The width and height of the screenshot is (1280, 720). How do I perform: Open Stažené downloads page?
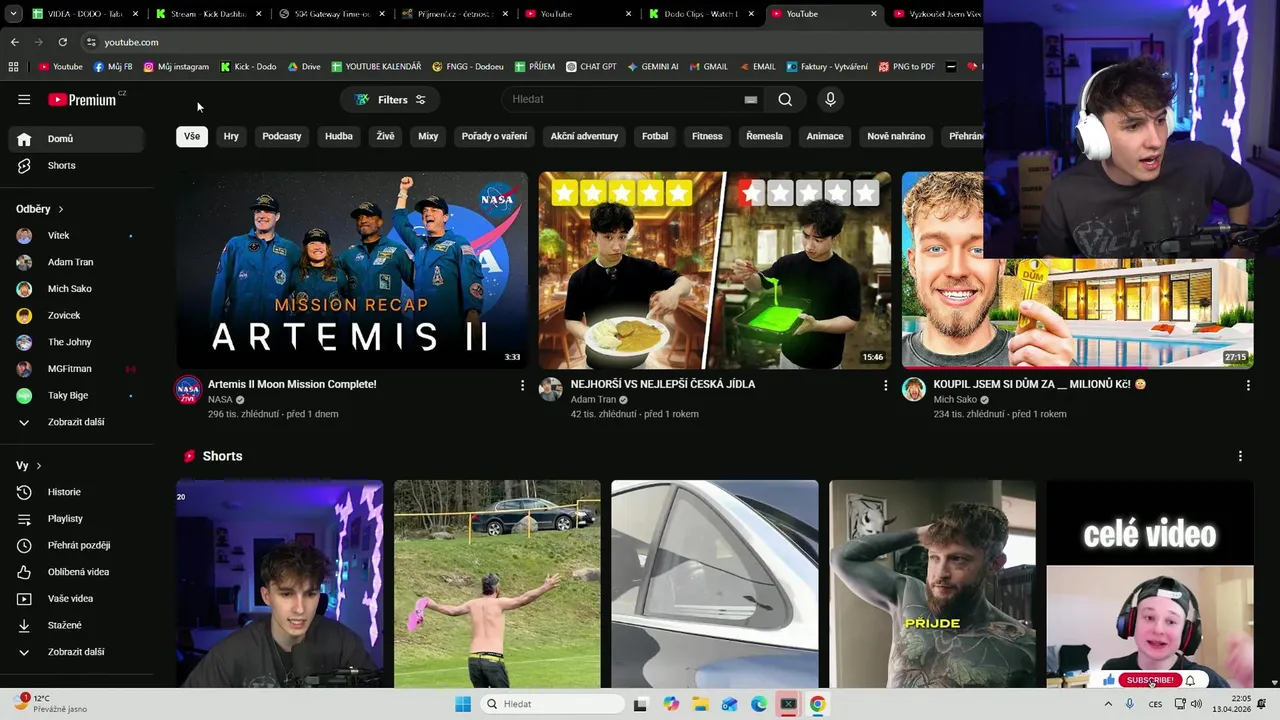[x=76, y=625]
